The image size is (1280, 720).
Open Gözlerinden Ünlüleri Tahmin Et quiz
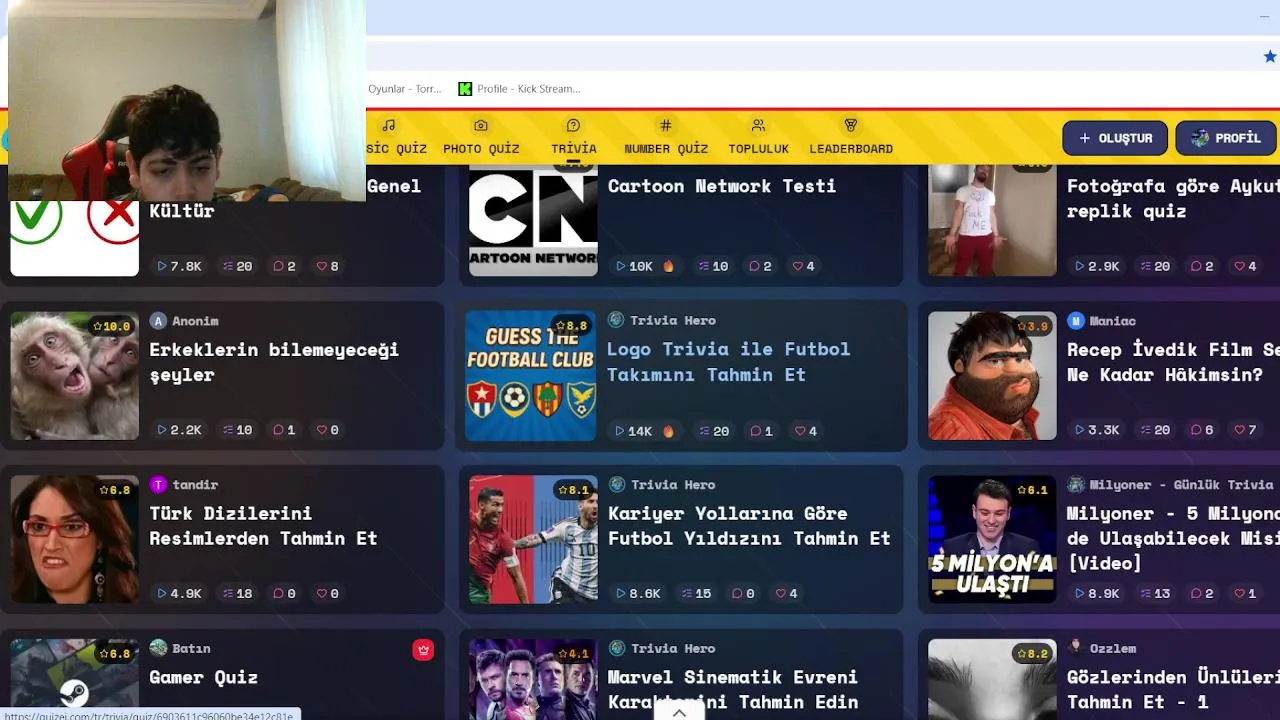1173,690
